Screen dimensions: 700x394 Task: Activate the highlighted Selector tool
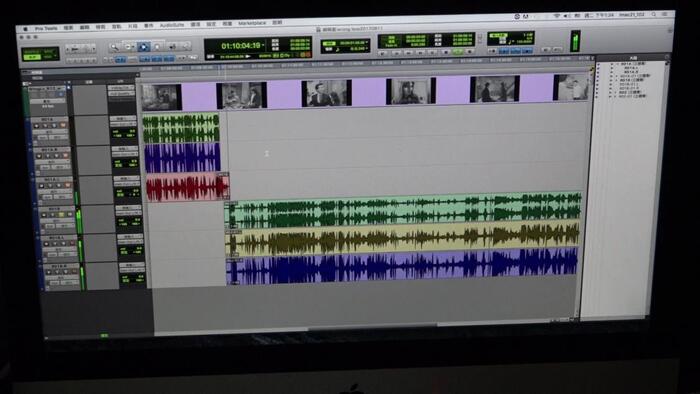(x=143, y=46)
